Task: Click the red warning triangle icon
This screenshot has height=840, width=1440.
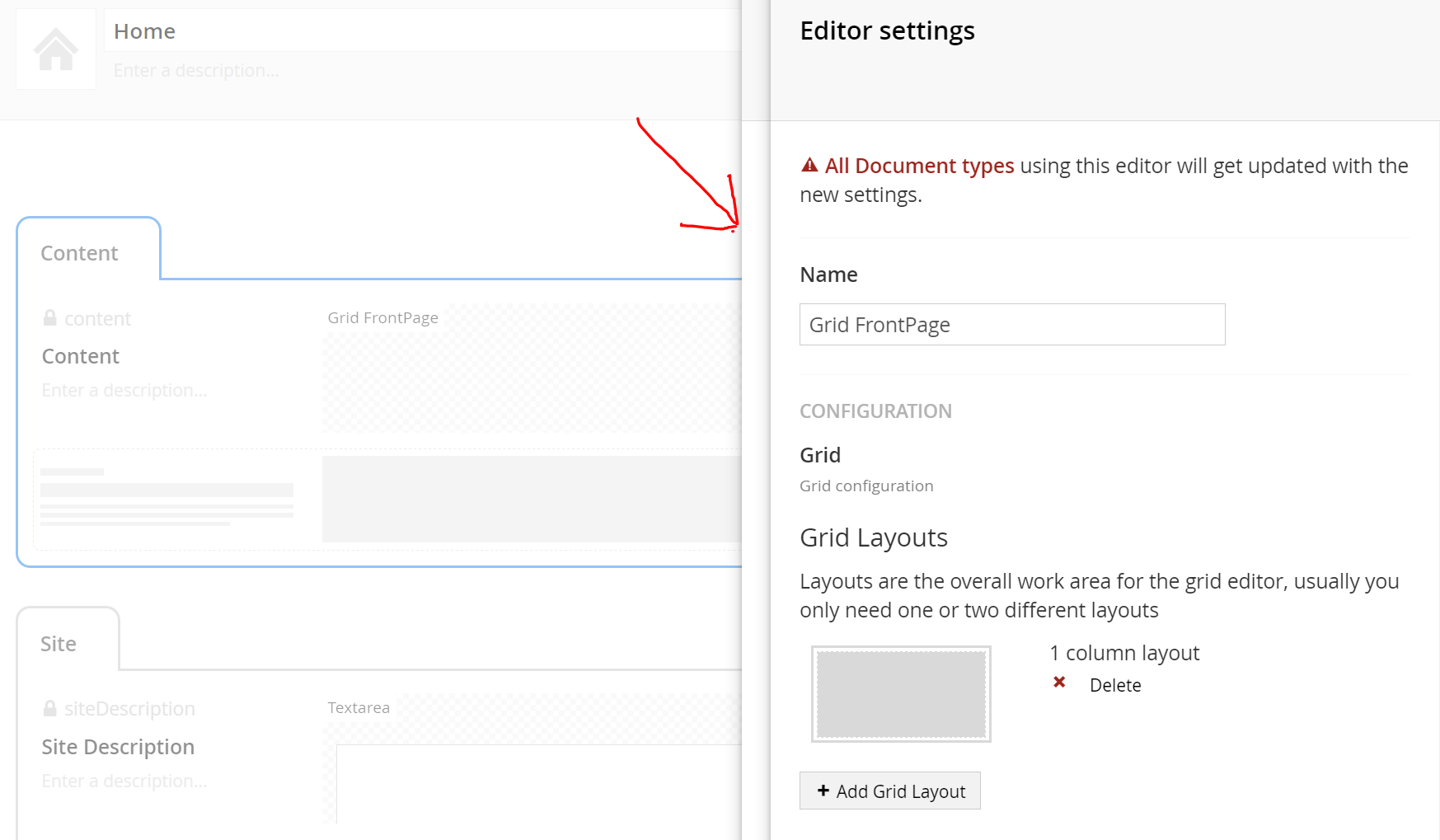Action: pos(809,166)
